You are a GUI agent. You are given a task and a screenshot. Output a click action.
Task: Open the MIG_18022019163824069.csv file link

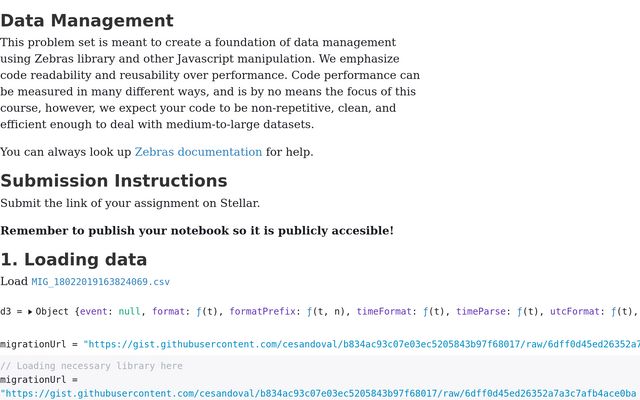100,282
